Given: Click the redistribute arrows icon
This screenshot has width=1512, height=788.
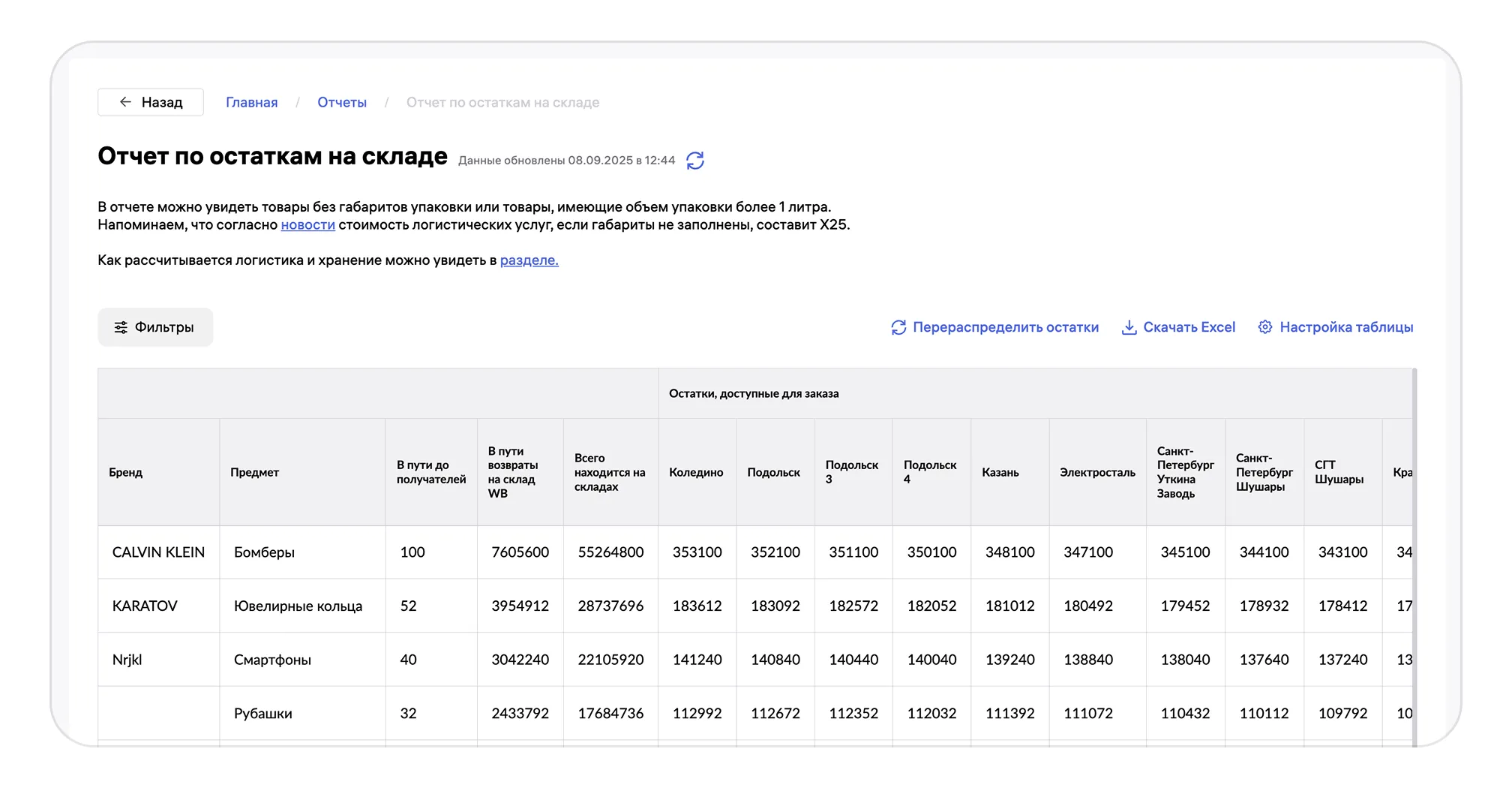Looking at the screenshot, I should (x=898, y=327).
